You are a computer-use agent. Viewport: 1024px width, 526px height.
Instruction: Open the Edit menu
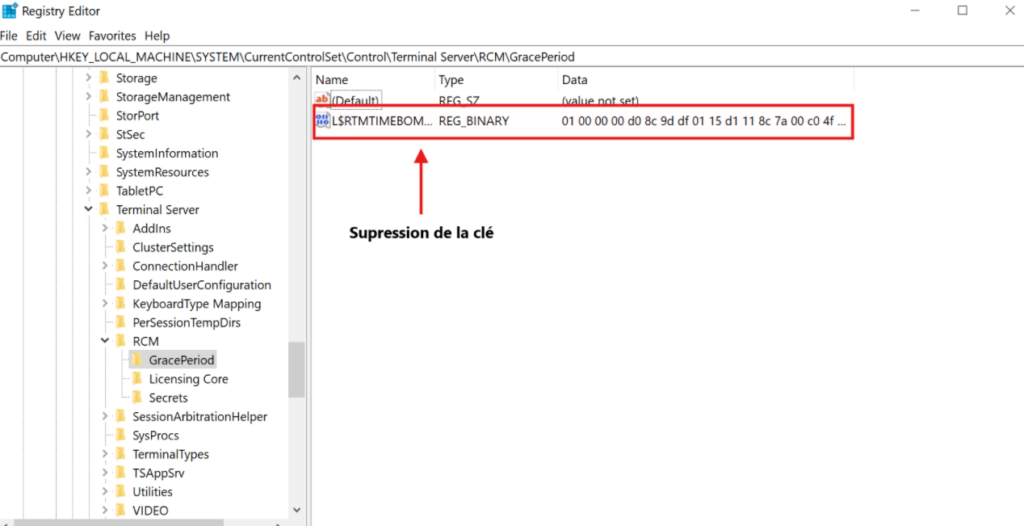point(36,36)
